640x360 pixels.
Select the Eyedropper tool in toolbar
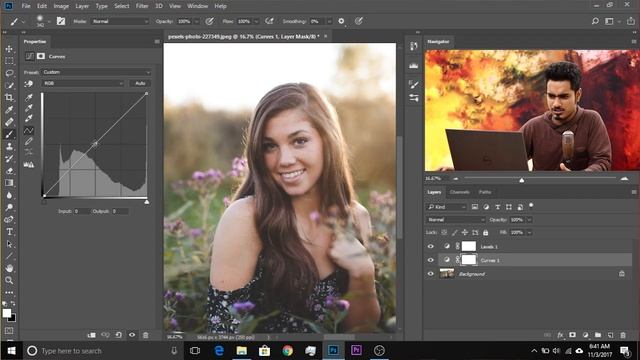pos(9,109)
